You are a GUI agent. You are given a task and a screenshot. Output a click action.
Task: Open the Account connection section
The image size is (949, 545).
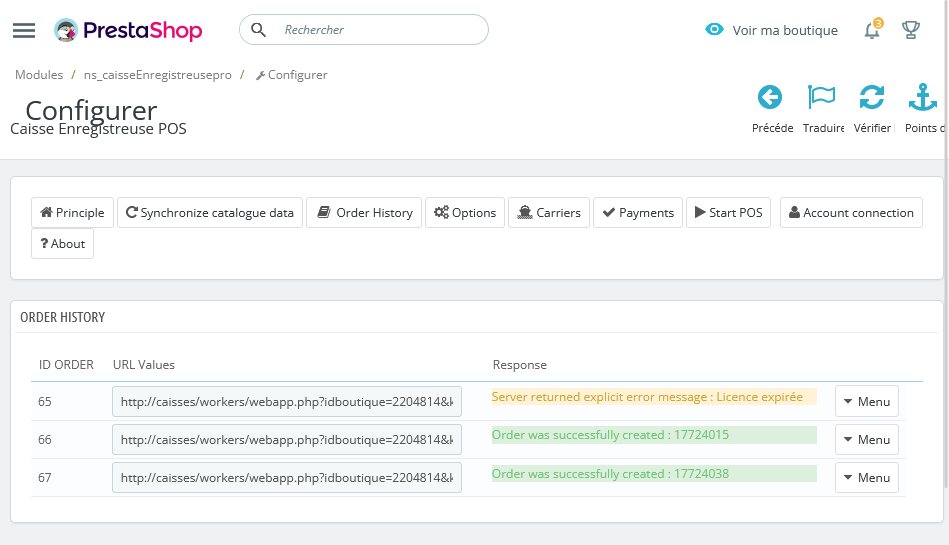(850, 213)
